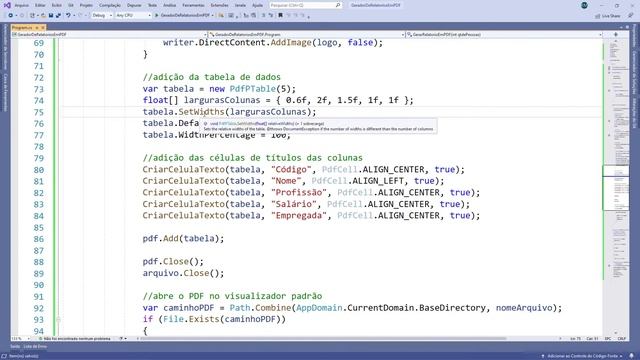Open the Saída output tab
The image size is (640, 360).
pos(15,347)
